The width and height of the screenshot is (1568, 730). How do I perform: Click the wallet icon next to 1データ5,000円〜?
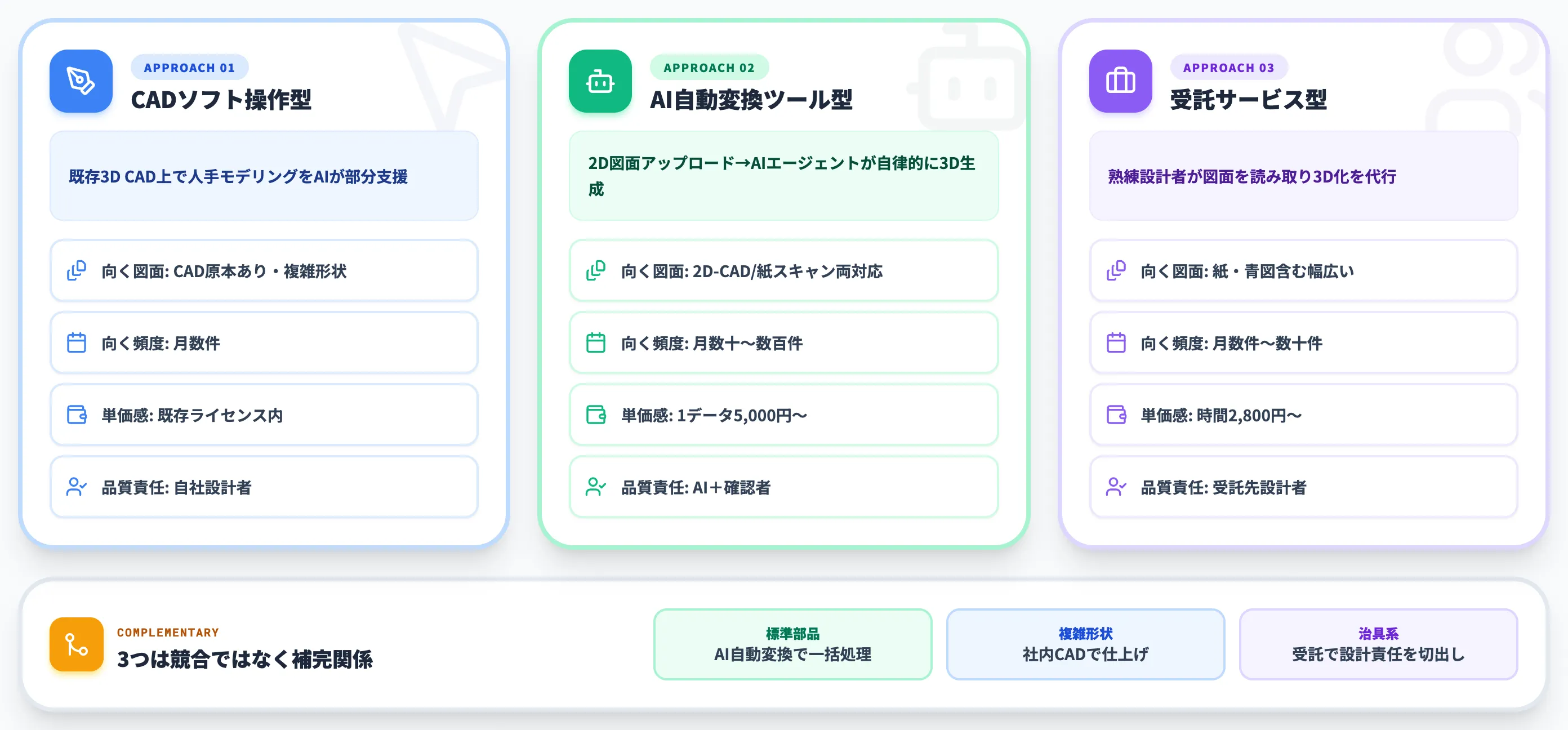point(596,415)
